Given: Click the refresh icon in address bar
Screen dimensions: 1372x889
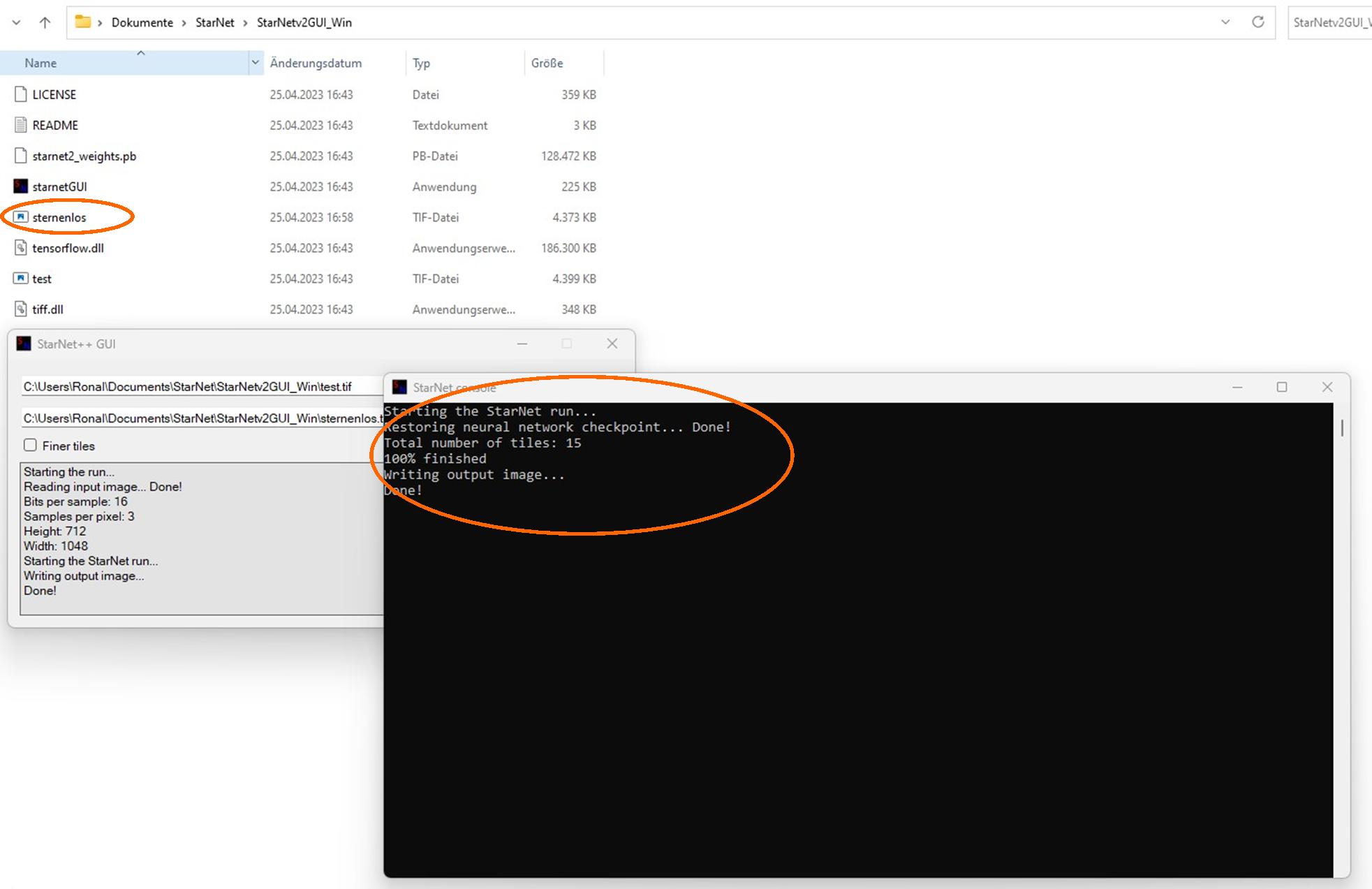Looking at the screenshot, I should point(1257,22).
